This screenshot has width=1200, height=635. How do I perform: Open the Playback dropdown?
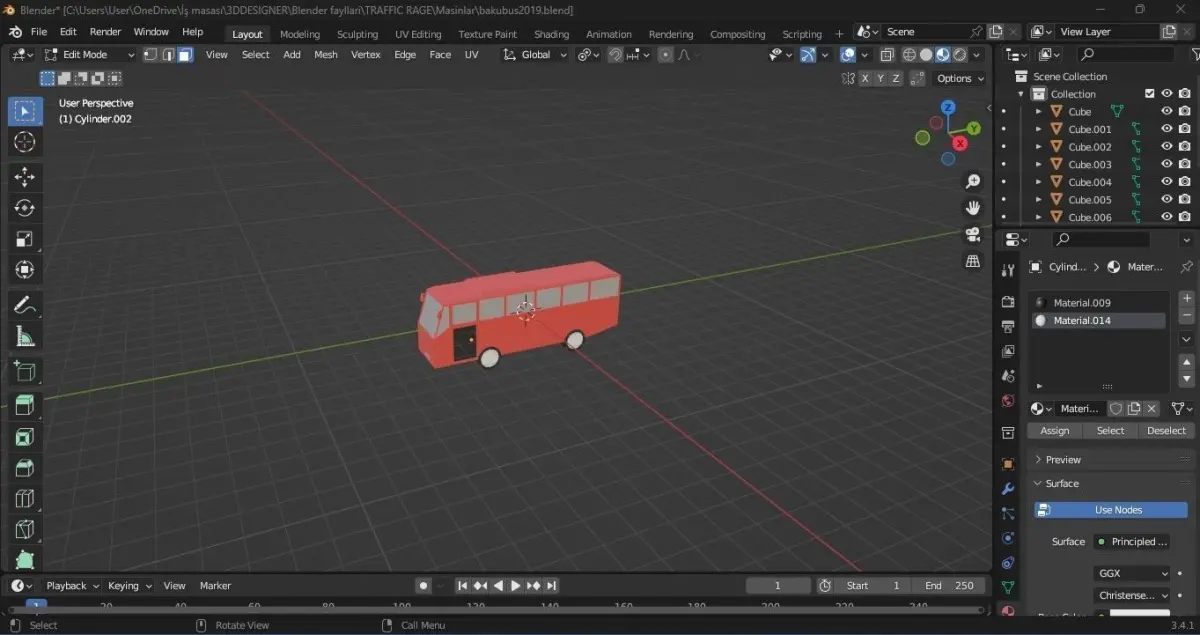click(73, 586)
